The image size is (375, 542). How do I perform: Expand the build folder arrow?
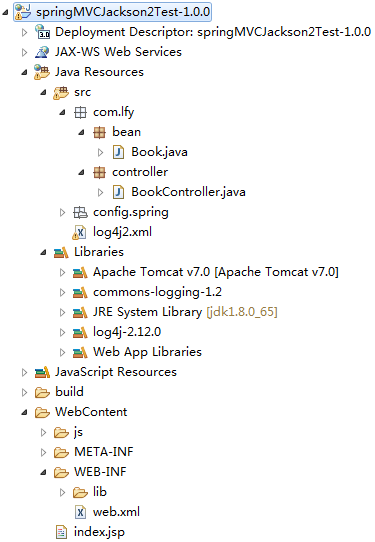click(24, 392)
